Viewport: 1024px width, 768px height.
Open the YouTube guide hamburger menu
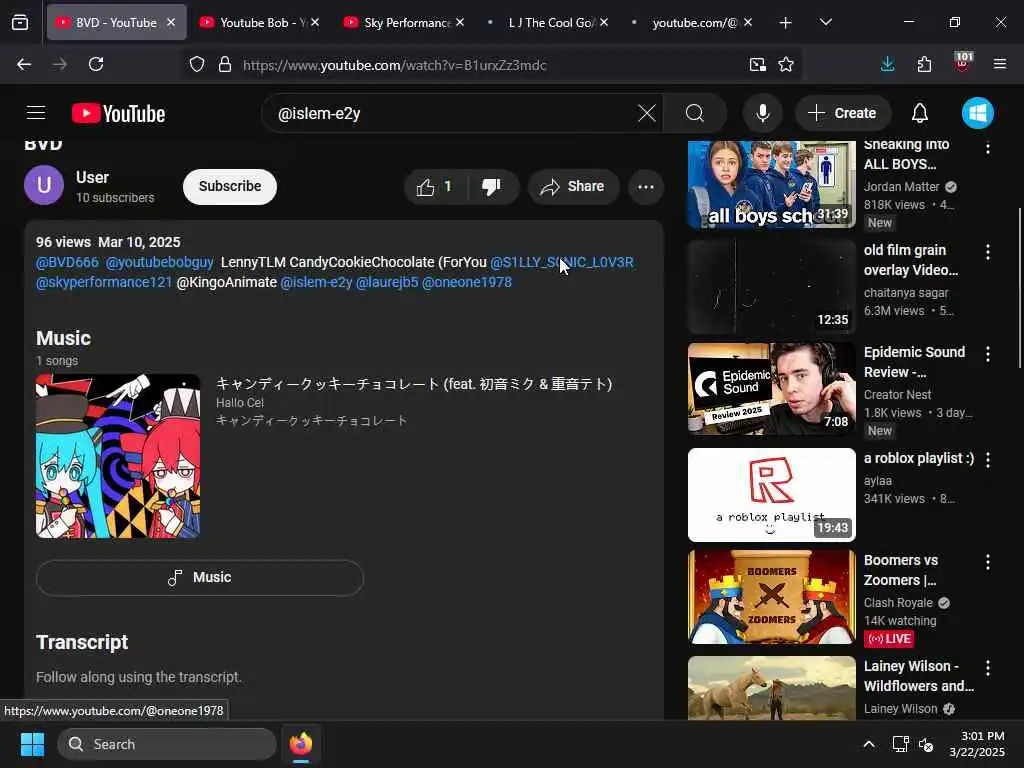(x=36, y=113)
